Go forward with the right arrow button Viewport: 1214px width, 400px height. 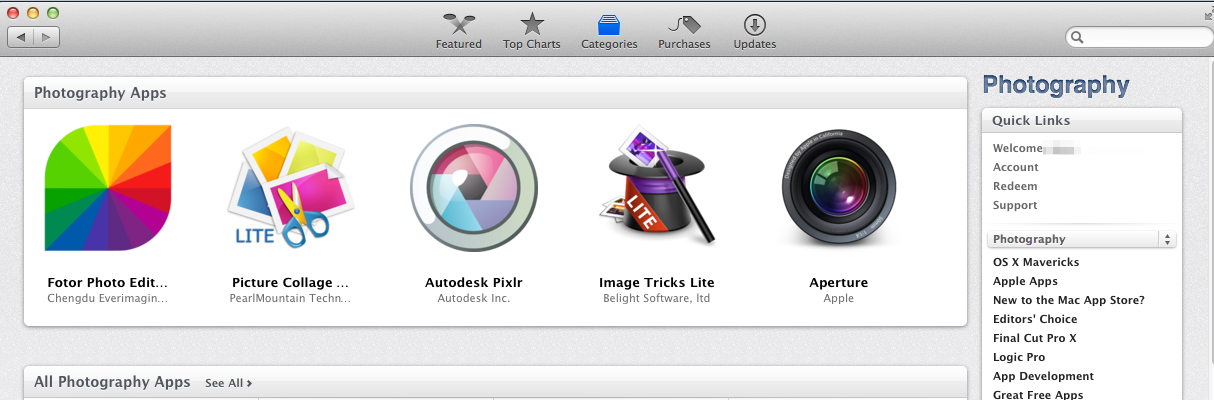47,37
